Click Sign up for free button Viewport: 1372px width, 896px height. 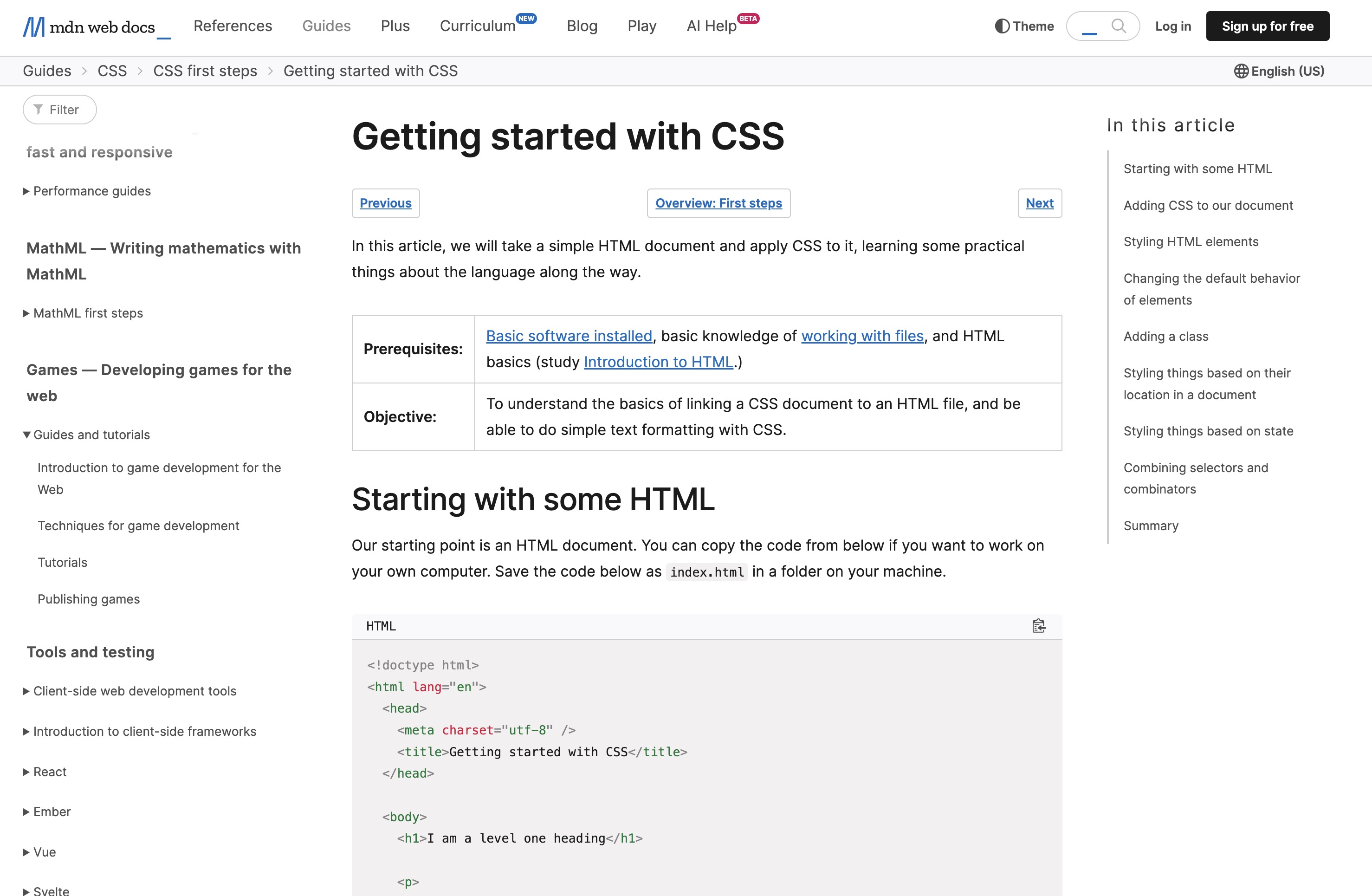[1267, 26]
